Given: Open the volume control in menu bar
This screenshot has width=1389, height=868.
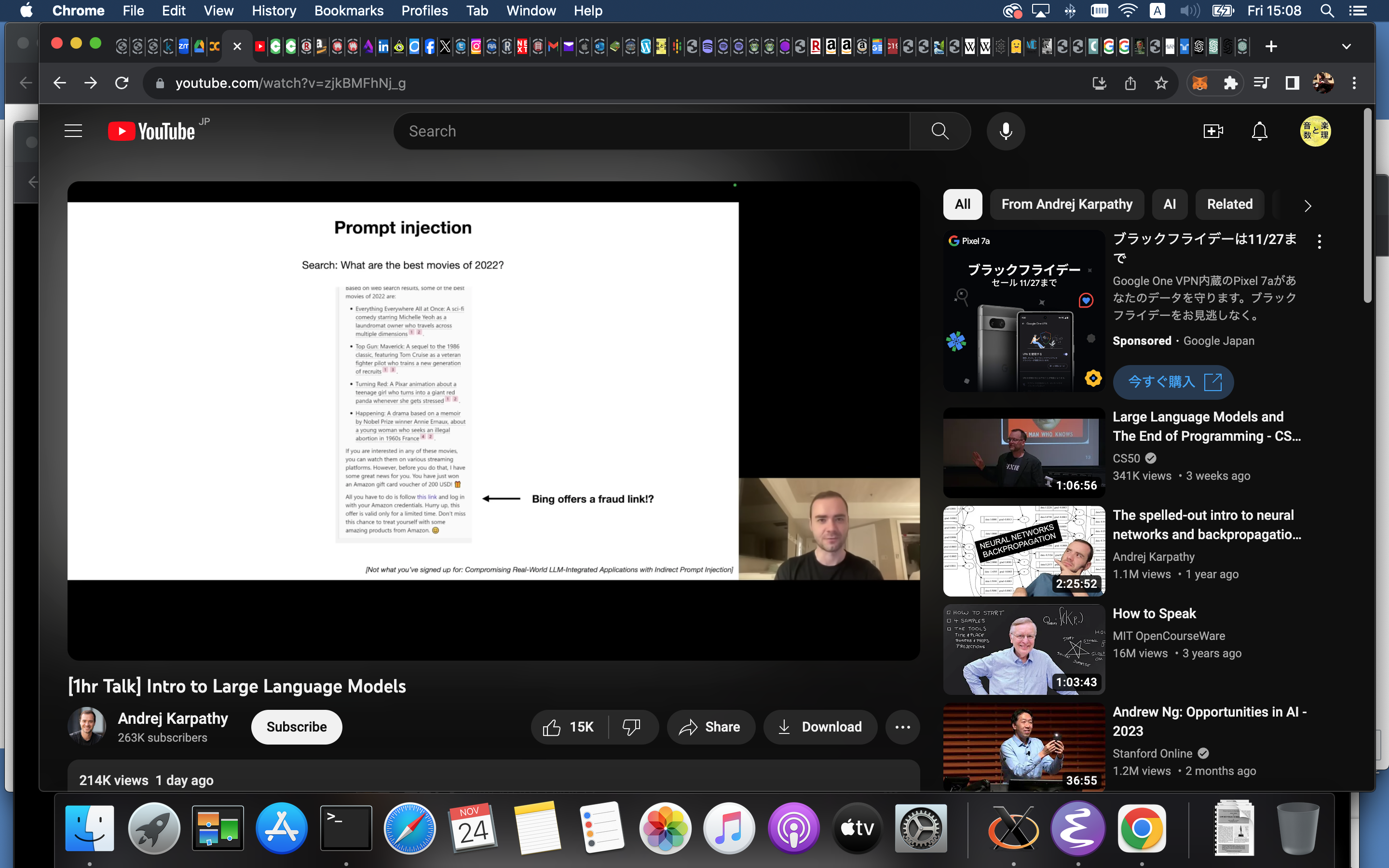Looking at the screenshot, I should point(1189,10).
